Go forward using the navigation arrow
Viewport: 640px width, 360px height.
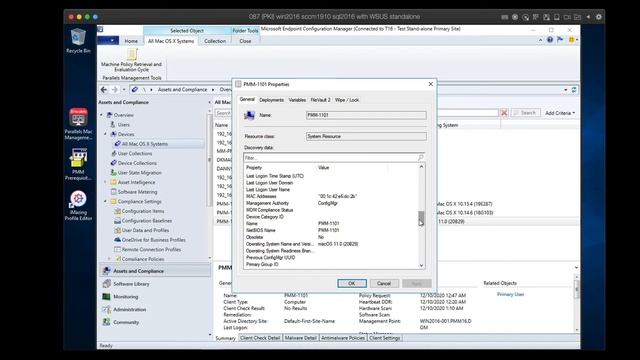click(x=115, y=89)
